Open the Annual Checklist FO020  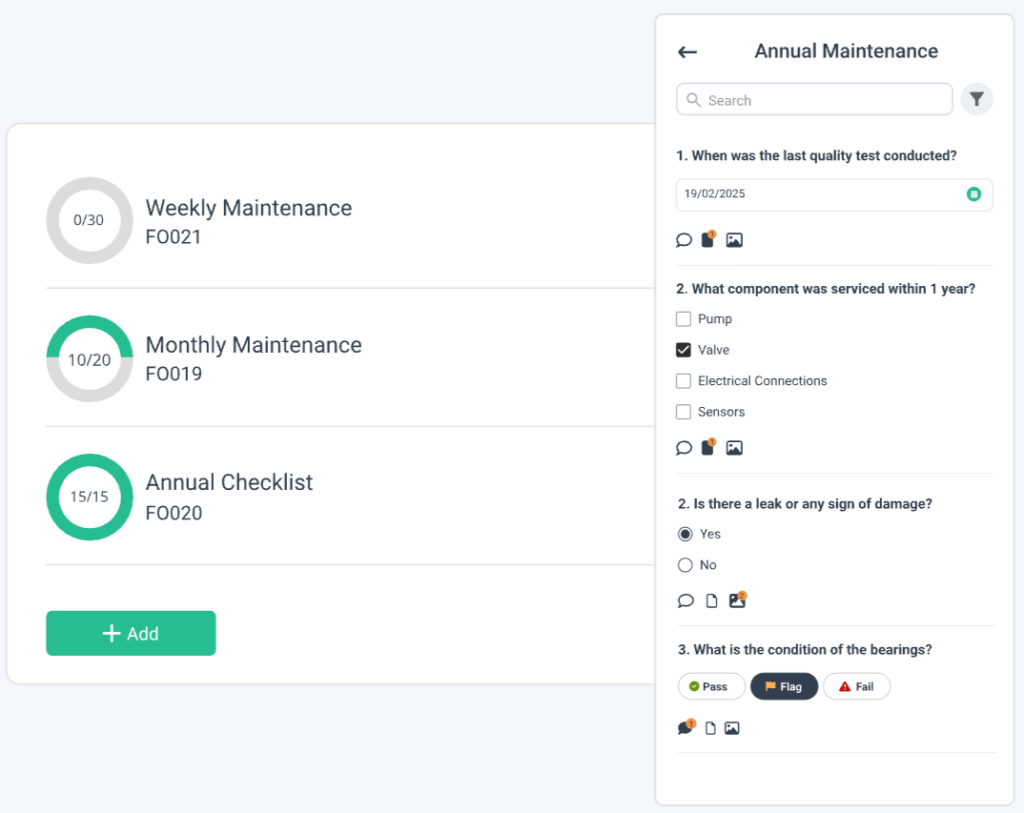click(x=229, y=495)
